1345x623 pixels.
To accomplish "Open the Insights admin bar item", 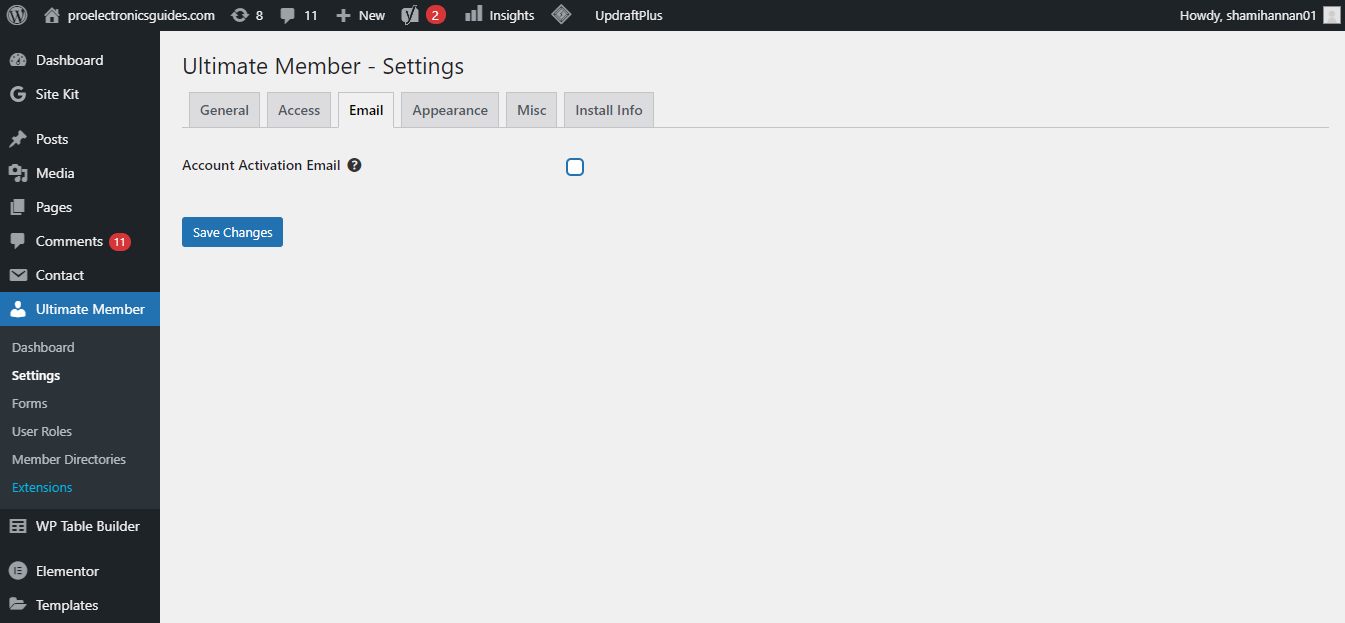I will pyautogui.click(x=500, y=15).
